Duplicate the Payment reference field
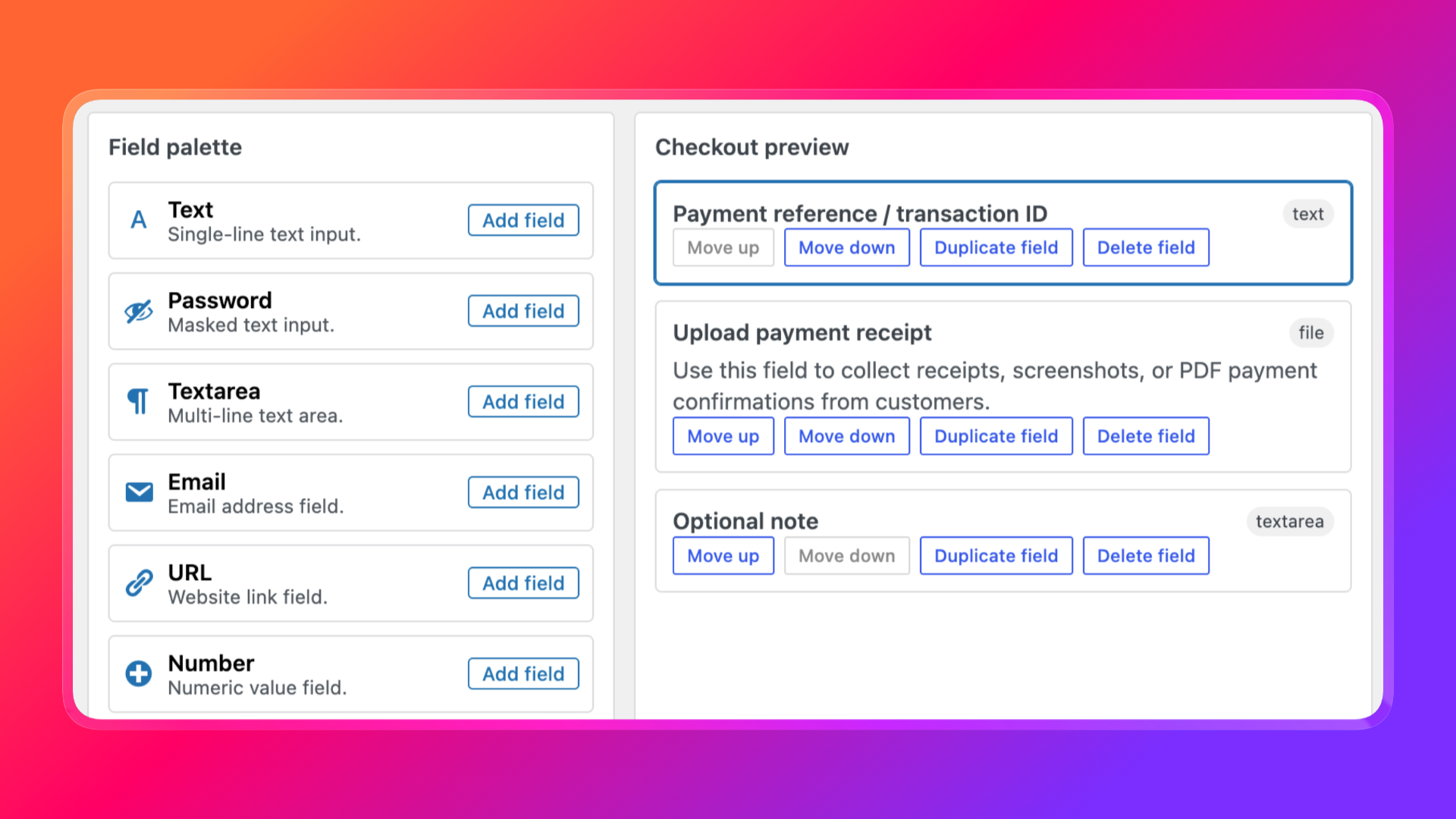This screenshot has width=1456, height=819. 996,247
